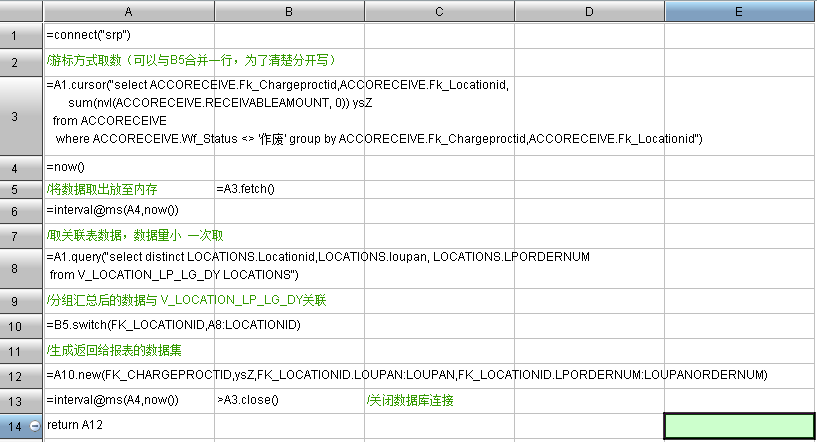Click empty cell B1
Viewport: 817px width, 442px height.
pyautogui.click(x=289, y=35)
